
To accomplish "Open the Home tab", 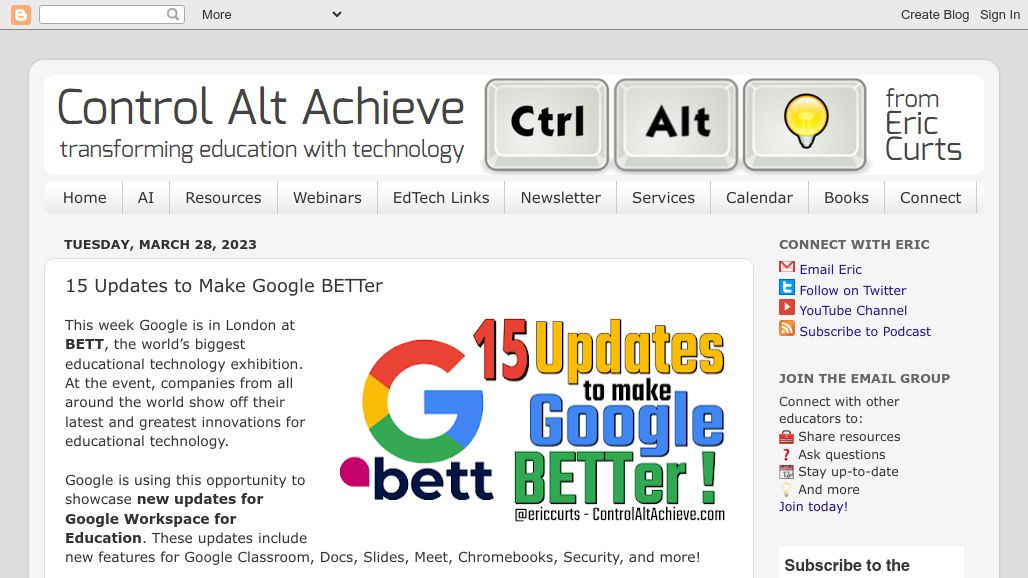I will click(x=85, y=198).
